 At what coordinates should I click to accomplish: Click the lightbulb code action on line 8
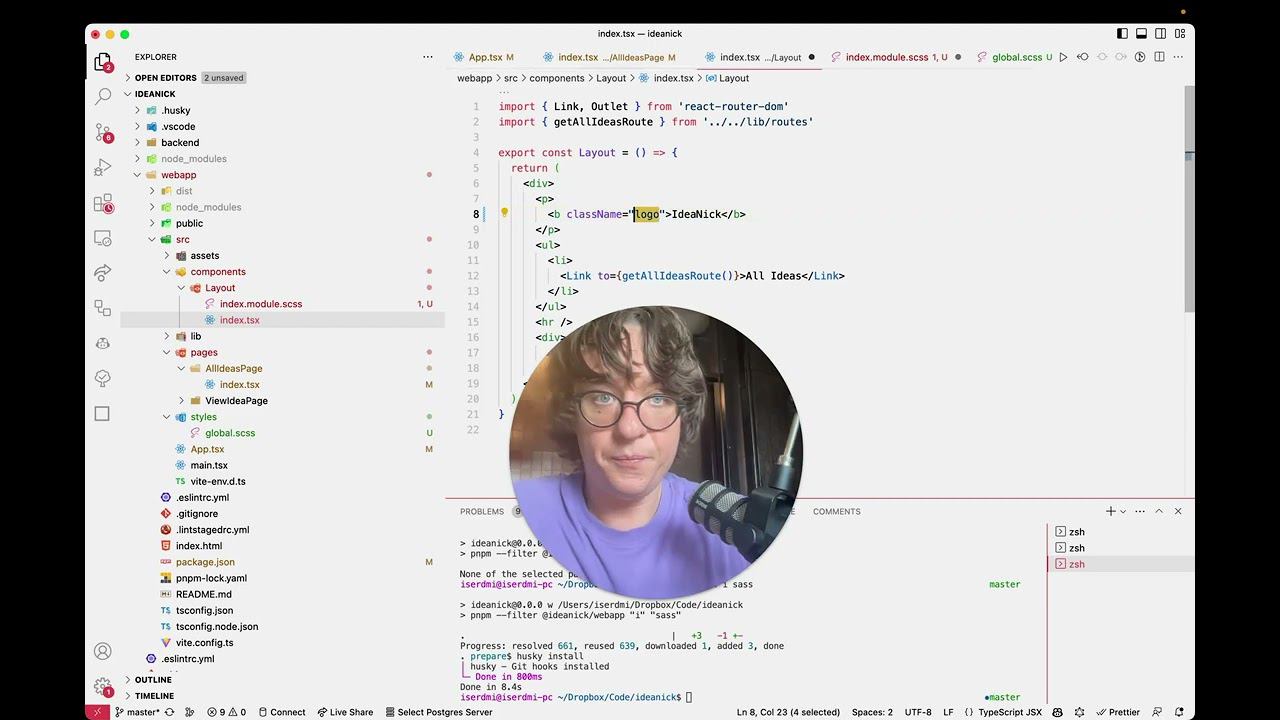[x=504, y=213]
